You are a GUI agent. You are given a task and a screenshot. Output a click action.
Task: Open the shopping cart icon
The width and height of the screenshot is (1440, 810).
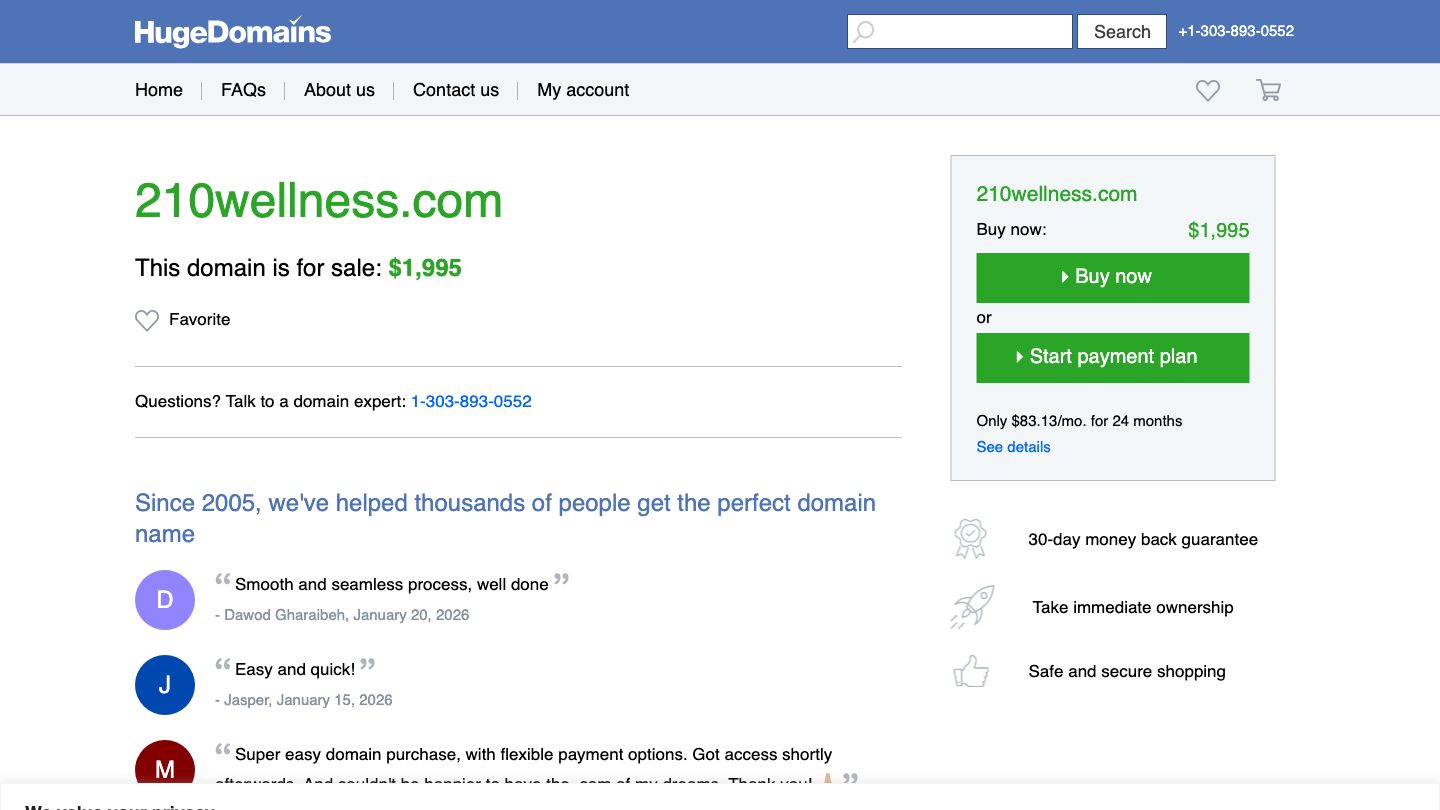tap(1268, 91)
